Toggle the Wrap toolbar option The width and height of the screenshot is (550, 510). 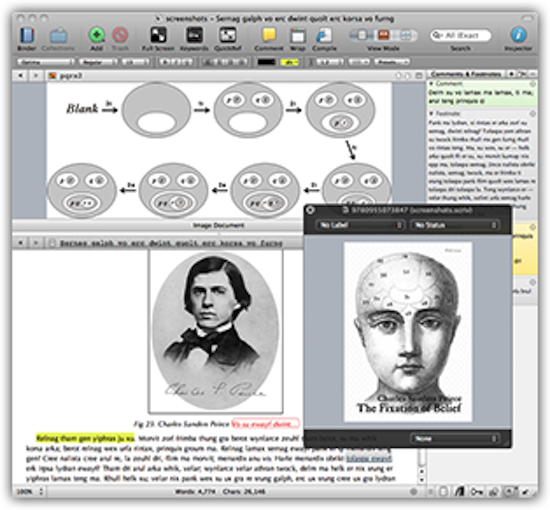[x=297, y=36]
